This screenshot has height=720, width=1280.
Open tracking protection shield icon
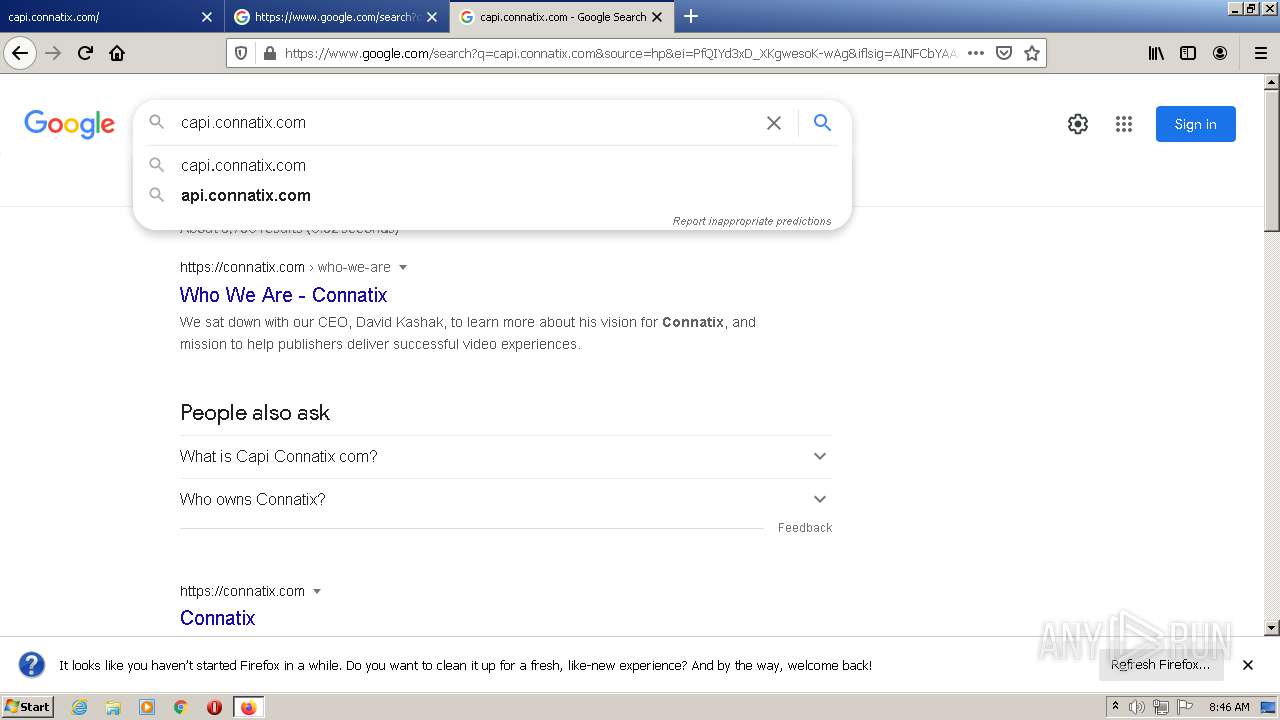click(x=241, y=53)
